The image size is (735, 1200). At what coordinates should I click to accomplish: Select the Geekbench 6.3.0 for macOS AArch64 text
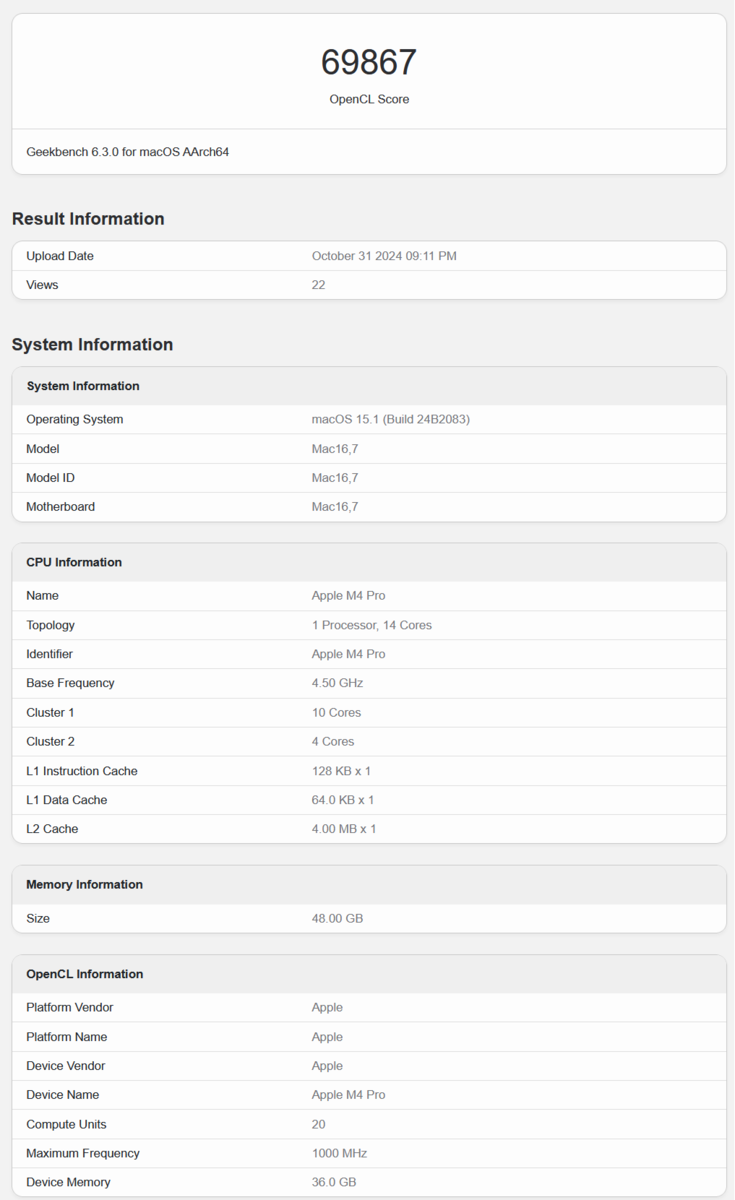128,152
